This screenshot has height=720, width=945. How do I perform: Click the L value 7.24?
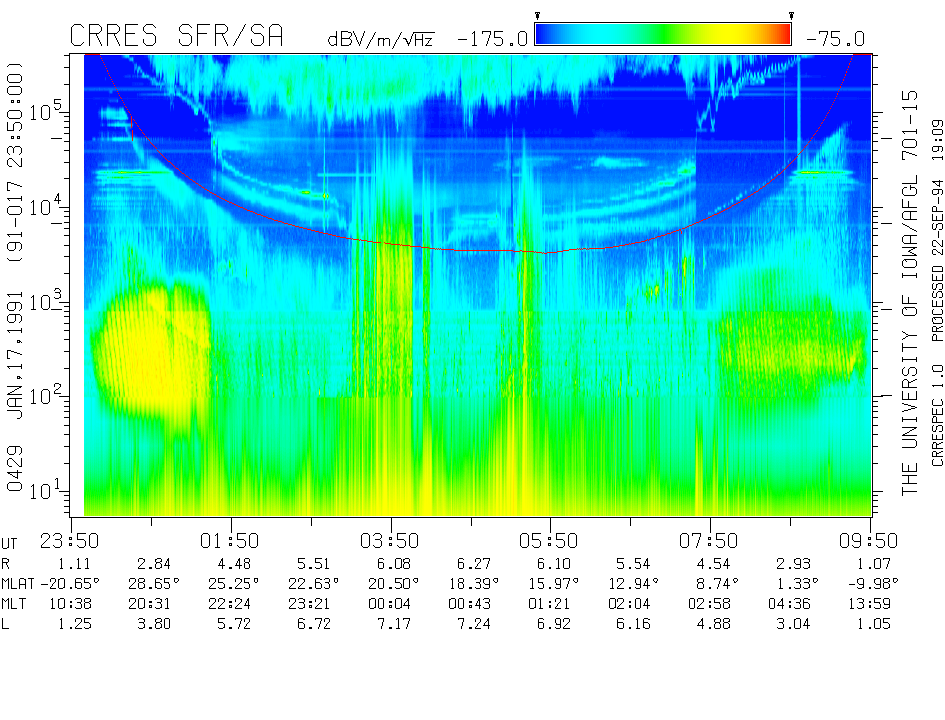pos(474,624)
